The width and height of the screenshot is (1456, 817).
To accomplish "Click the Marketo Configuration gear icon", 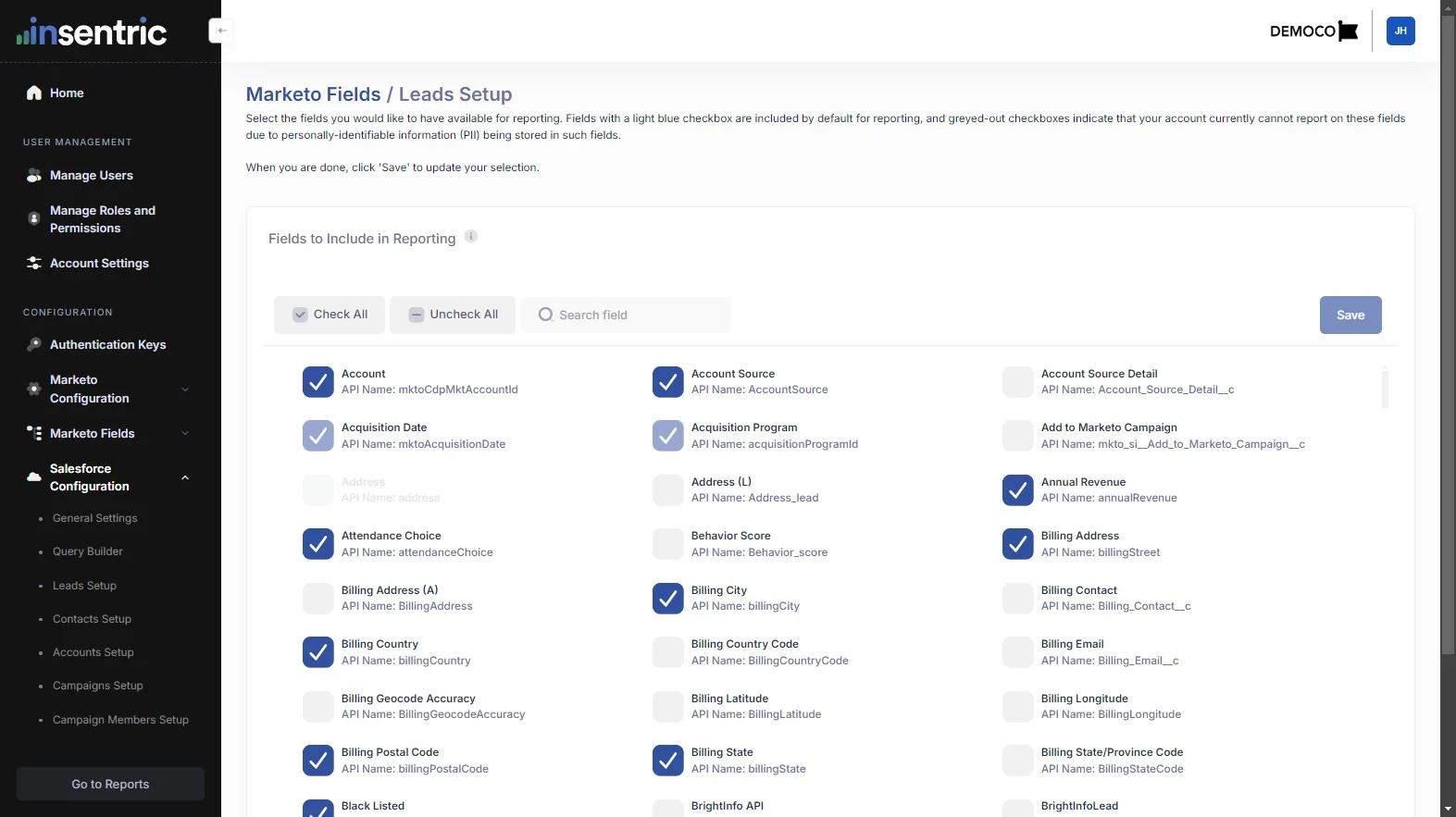I will click(34, 389).
